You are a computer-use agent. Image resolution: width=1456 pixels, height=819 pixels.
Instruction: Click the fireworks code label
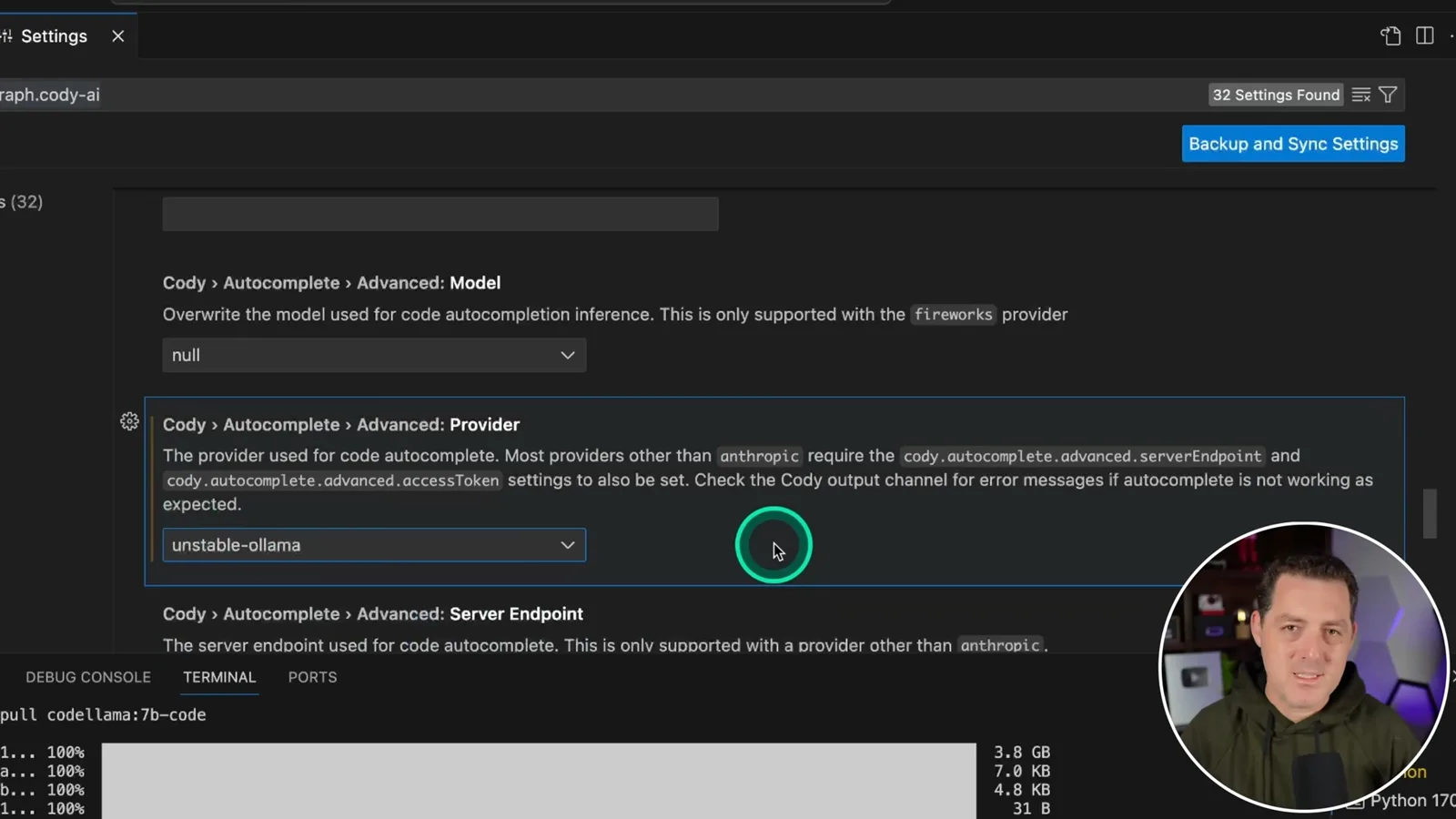[953, 315]
